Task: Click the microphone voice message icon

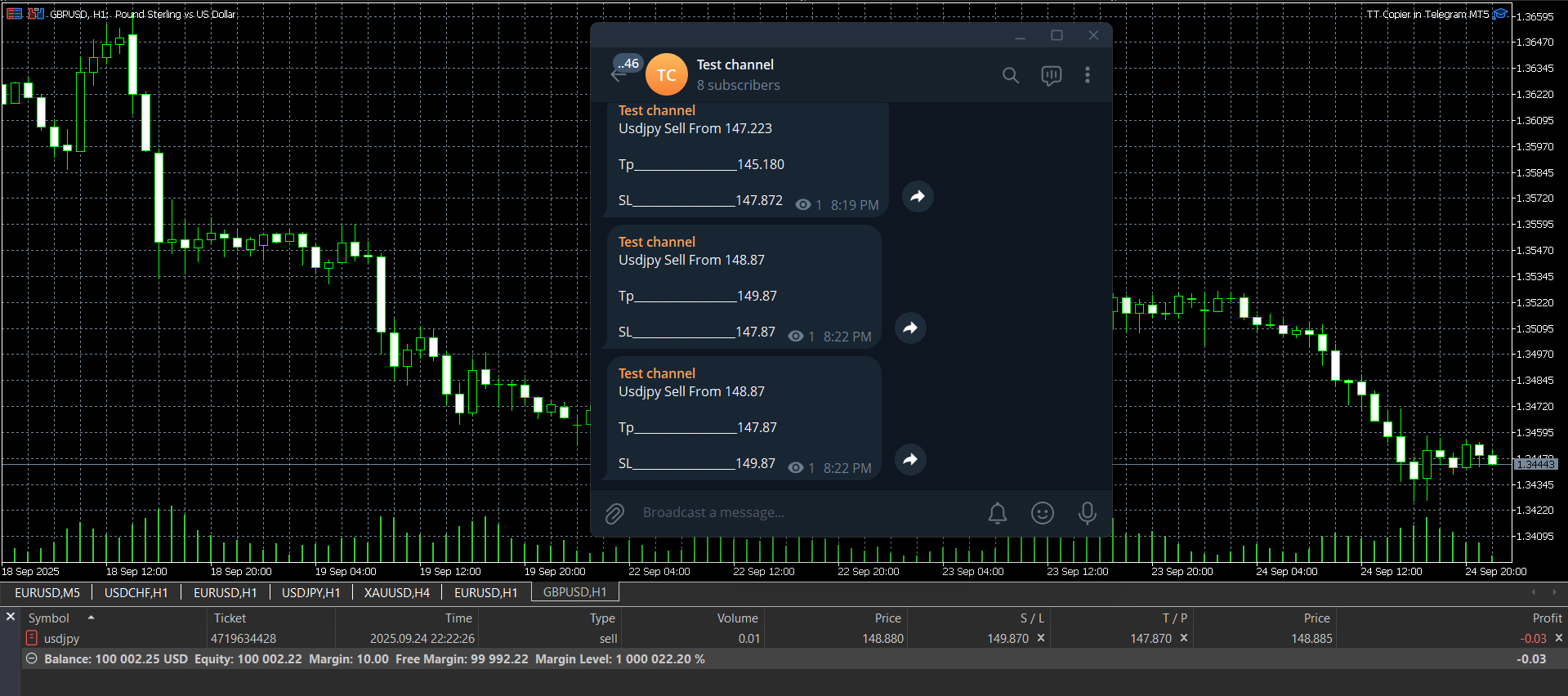Action: [1087, 513]
